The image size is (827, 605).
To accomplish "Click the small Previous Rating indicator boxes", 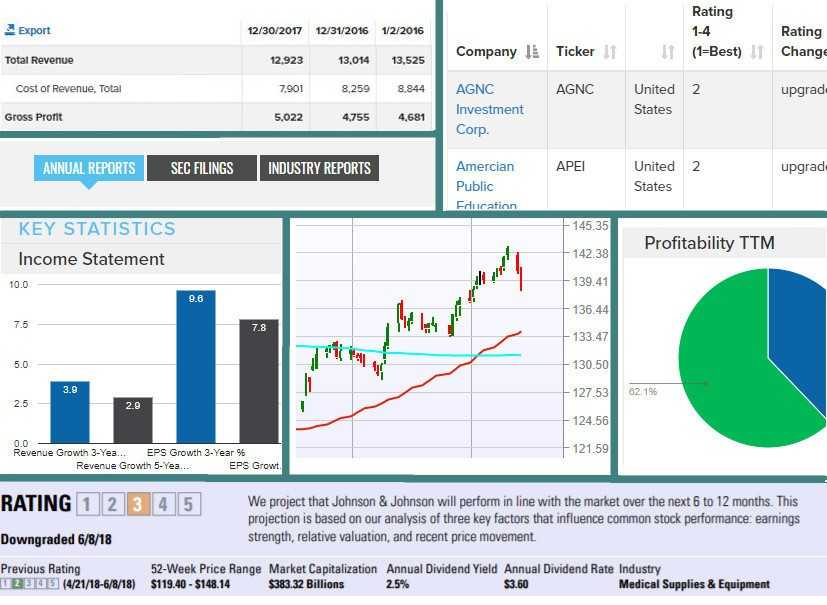I will (x=30, y=583).
